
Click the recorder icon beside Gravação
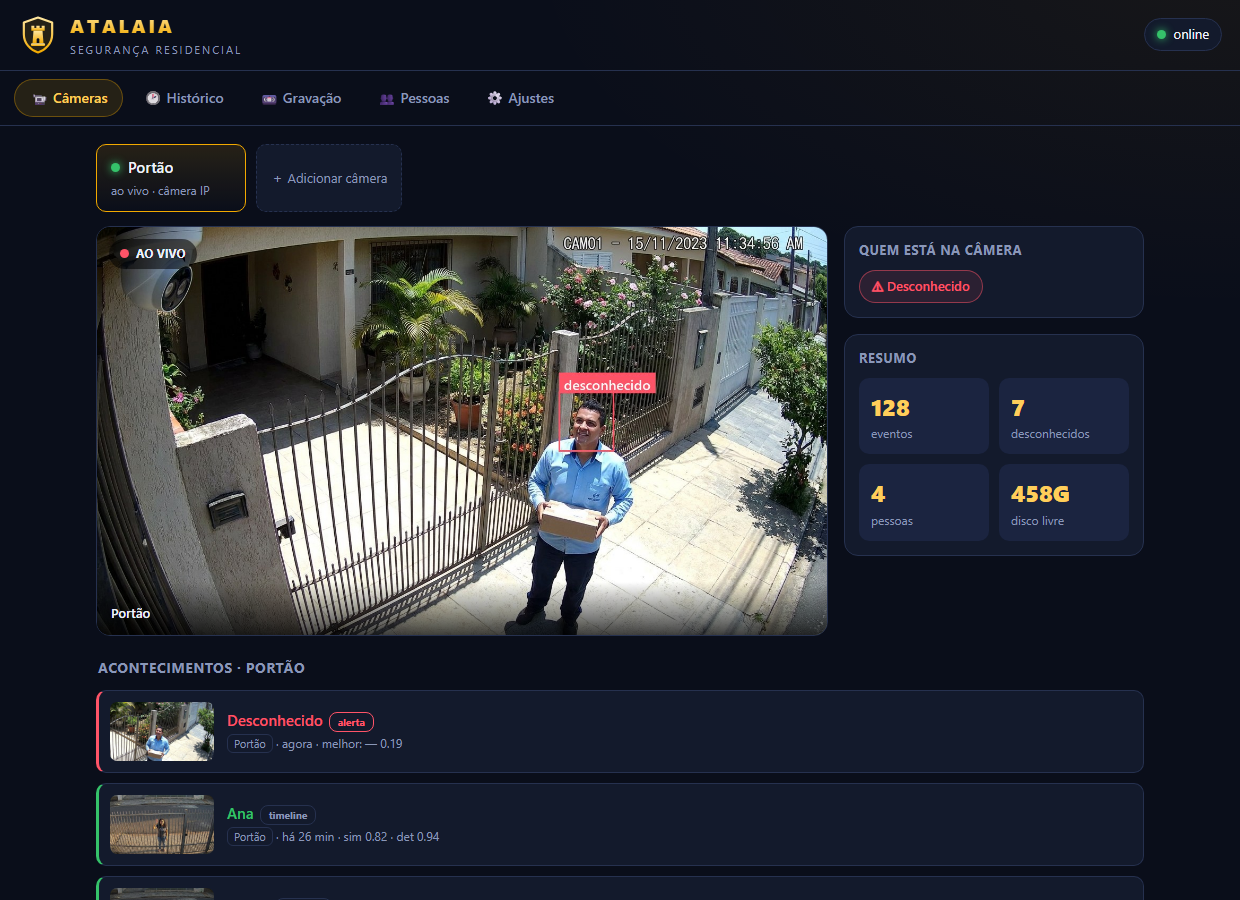(269, 99)
